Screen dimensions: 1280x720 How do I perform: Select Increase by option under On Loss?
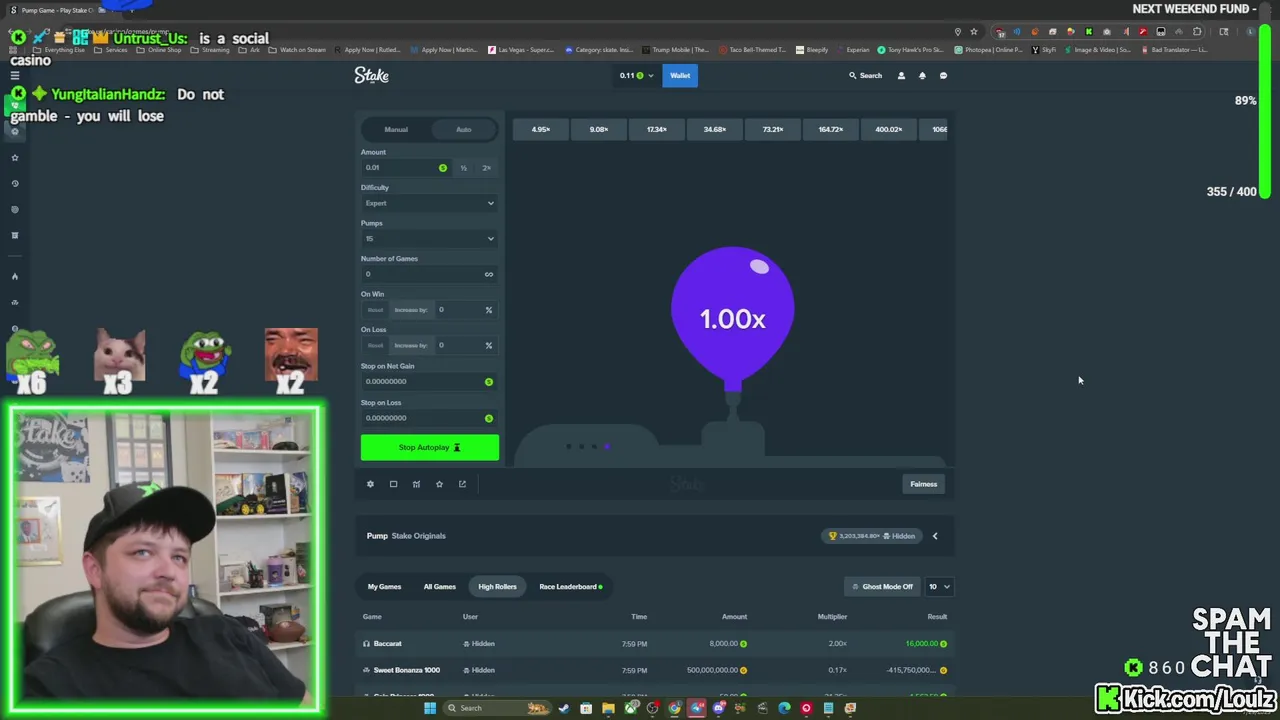pyautogui.click(x=411, y=345)
